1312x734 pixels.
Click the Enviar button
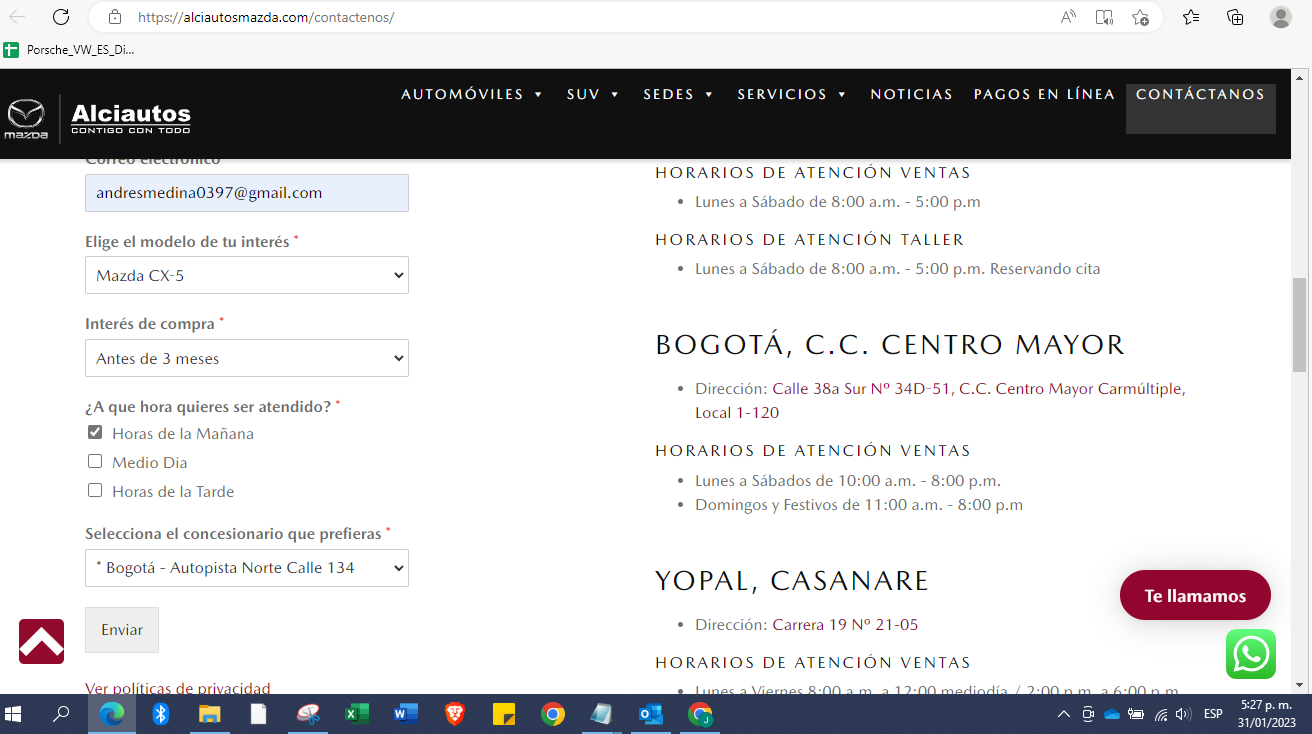(122, 630)
